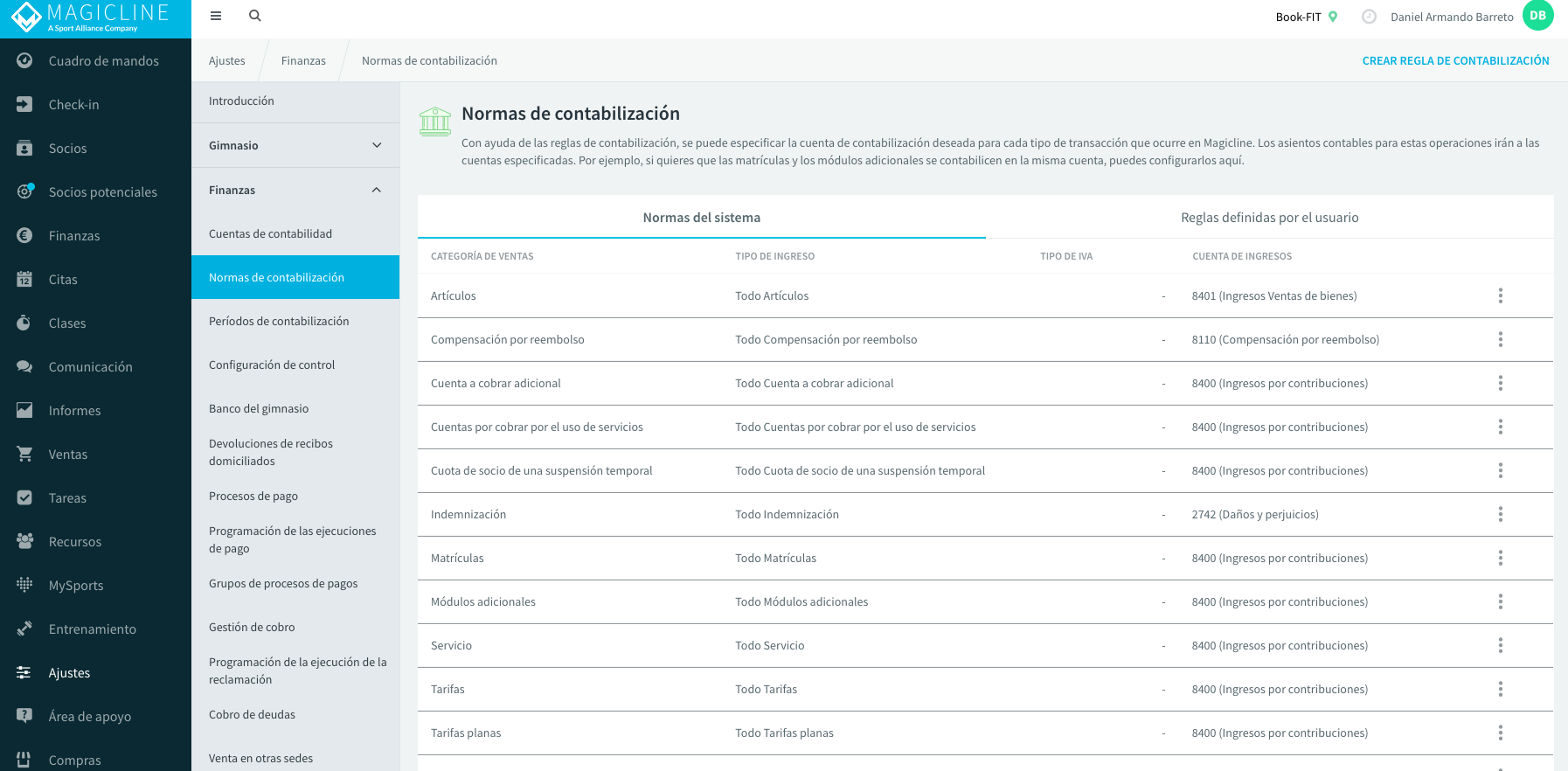1568x771 pixels.
Task: Click the Ventas shopping cart icon
Action: point(24,454)
